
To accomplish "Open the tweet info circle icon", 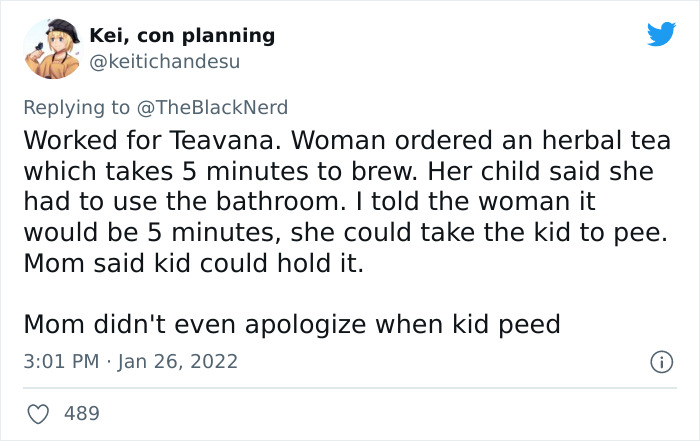I will coord(661,361).
